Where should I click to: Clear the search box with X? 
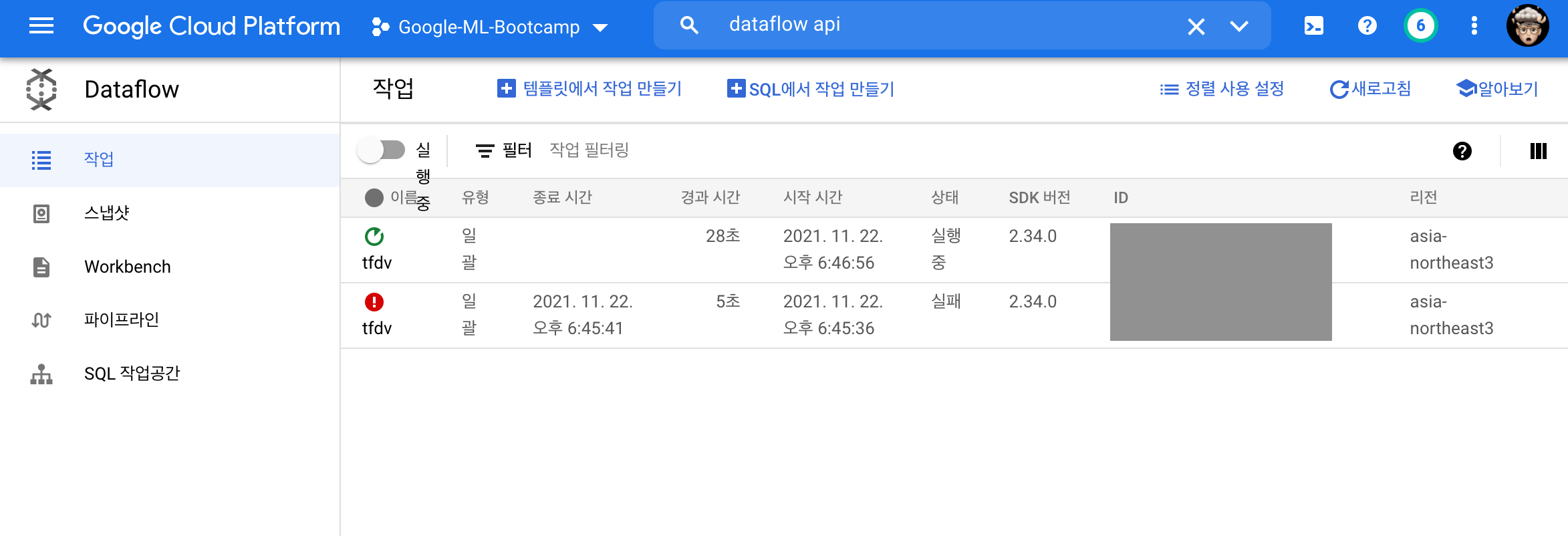click(x=1196, y=26)
